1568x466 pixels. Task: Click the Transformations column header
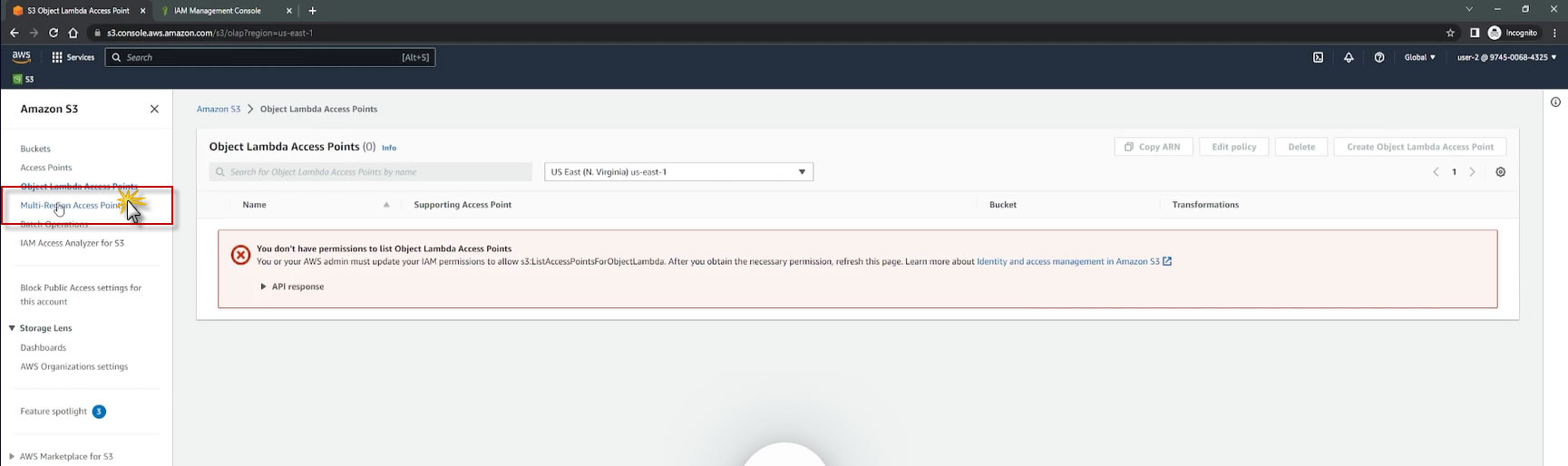point(1205,205)
